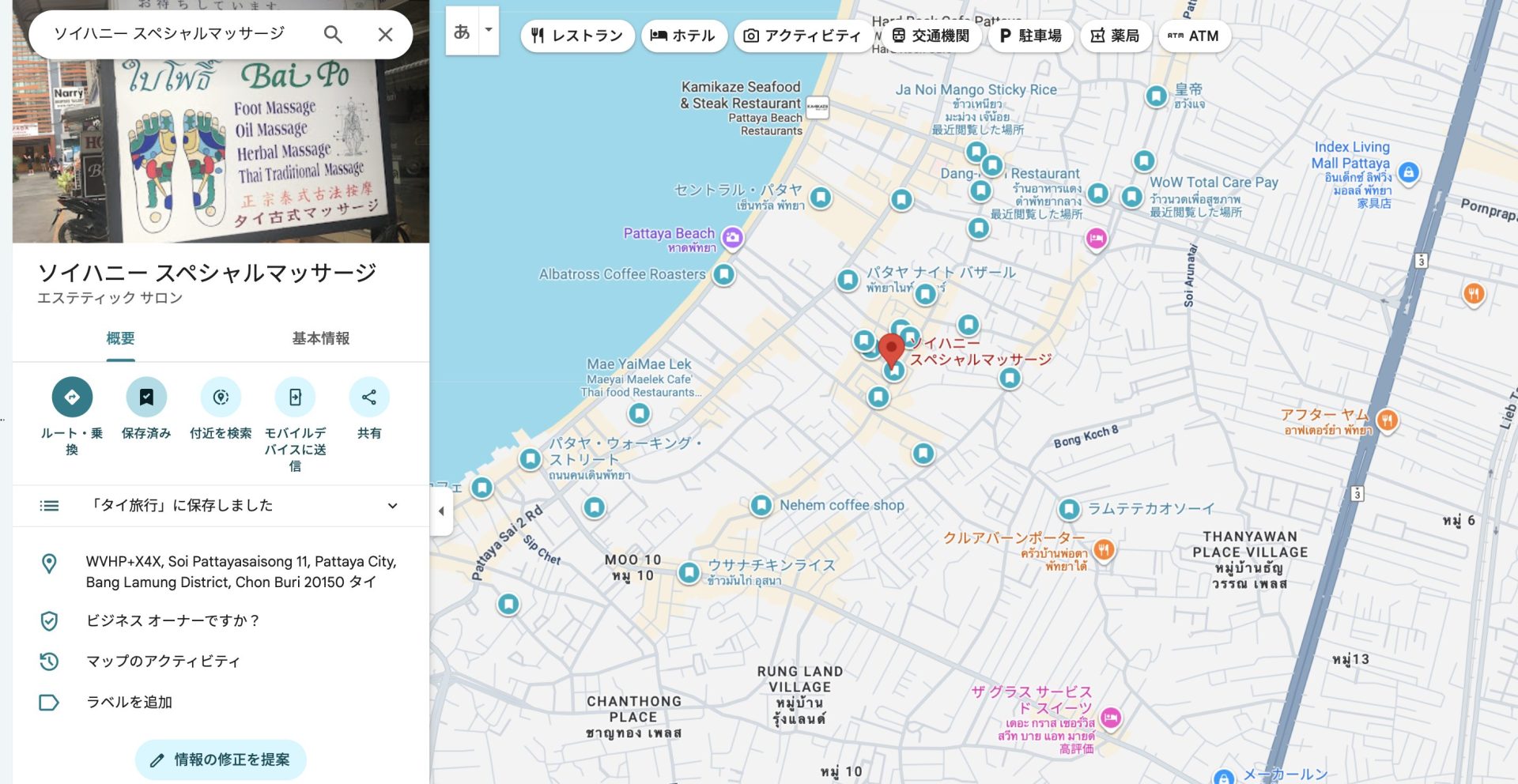This screenshot has width=1518, height=784.
Task: Open the input method dropdown arrow
Action: point(489,31)
